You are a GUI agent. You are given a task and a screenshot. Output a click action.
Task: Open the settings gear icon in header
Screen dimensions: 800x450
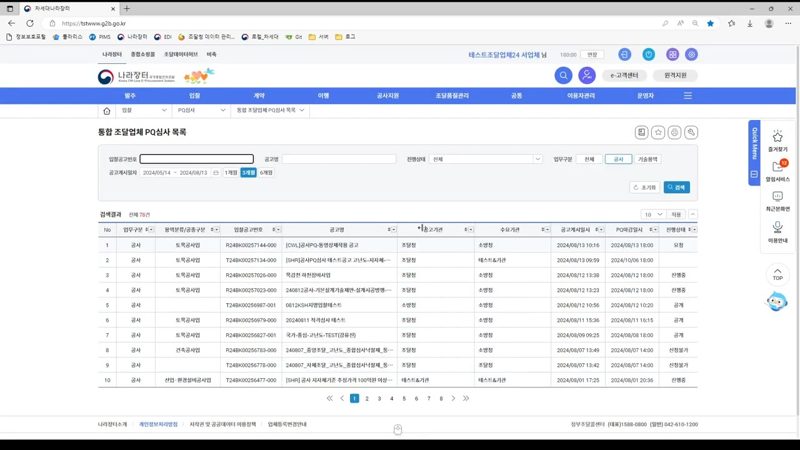click(691, 55)
